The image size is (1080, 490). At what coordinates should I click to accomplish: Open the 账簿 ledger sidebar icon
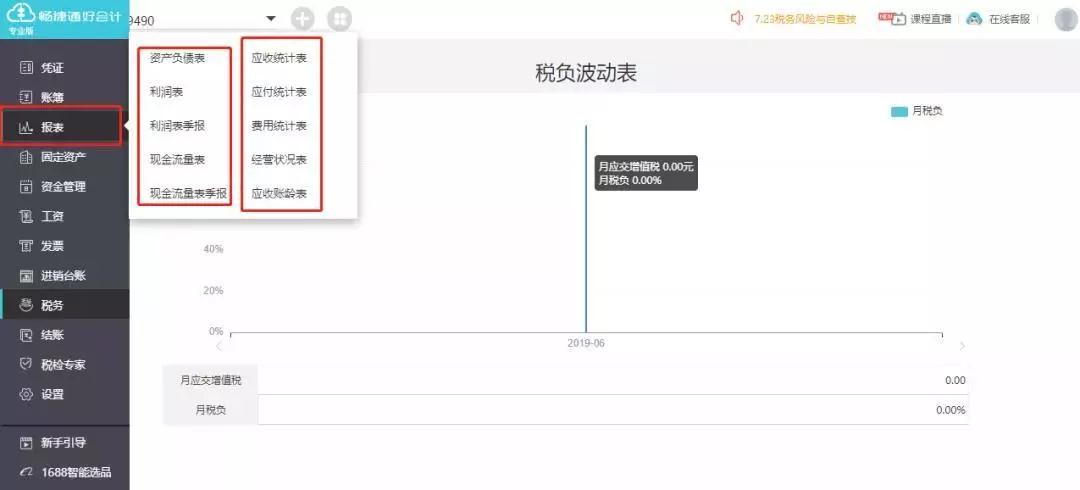(26, 97)
